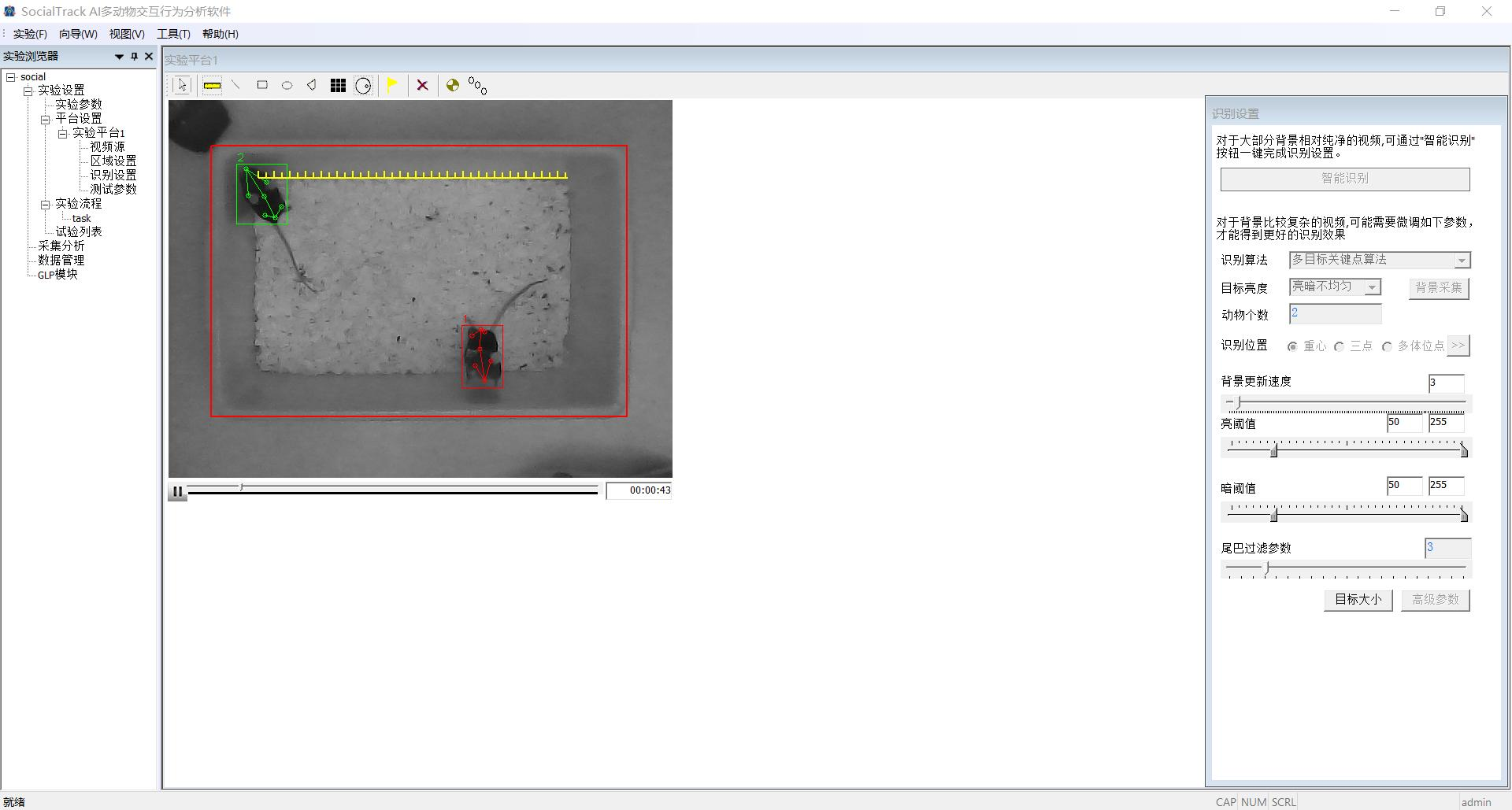
Task: Collapse the 实验平台1 tree node
Action: [x=63, y=133]
